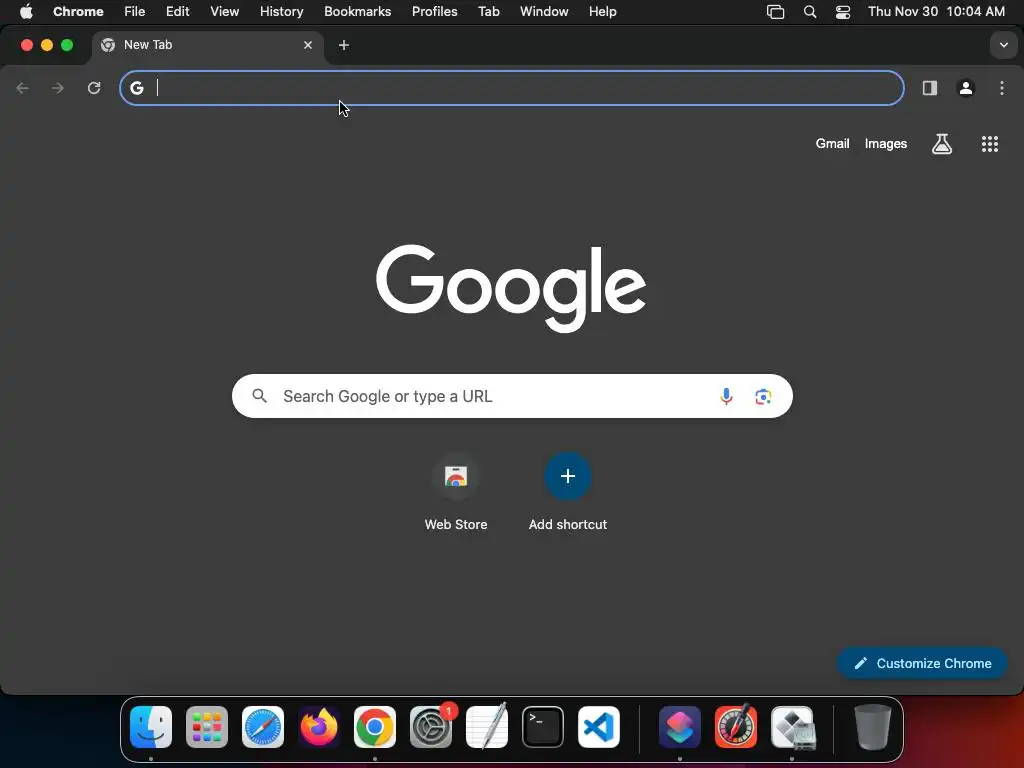Open the Google apps grid
This screenshot has width=1024, height=768.
pos(989,144)
